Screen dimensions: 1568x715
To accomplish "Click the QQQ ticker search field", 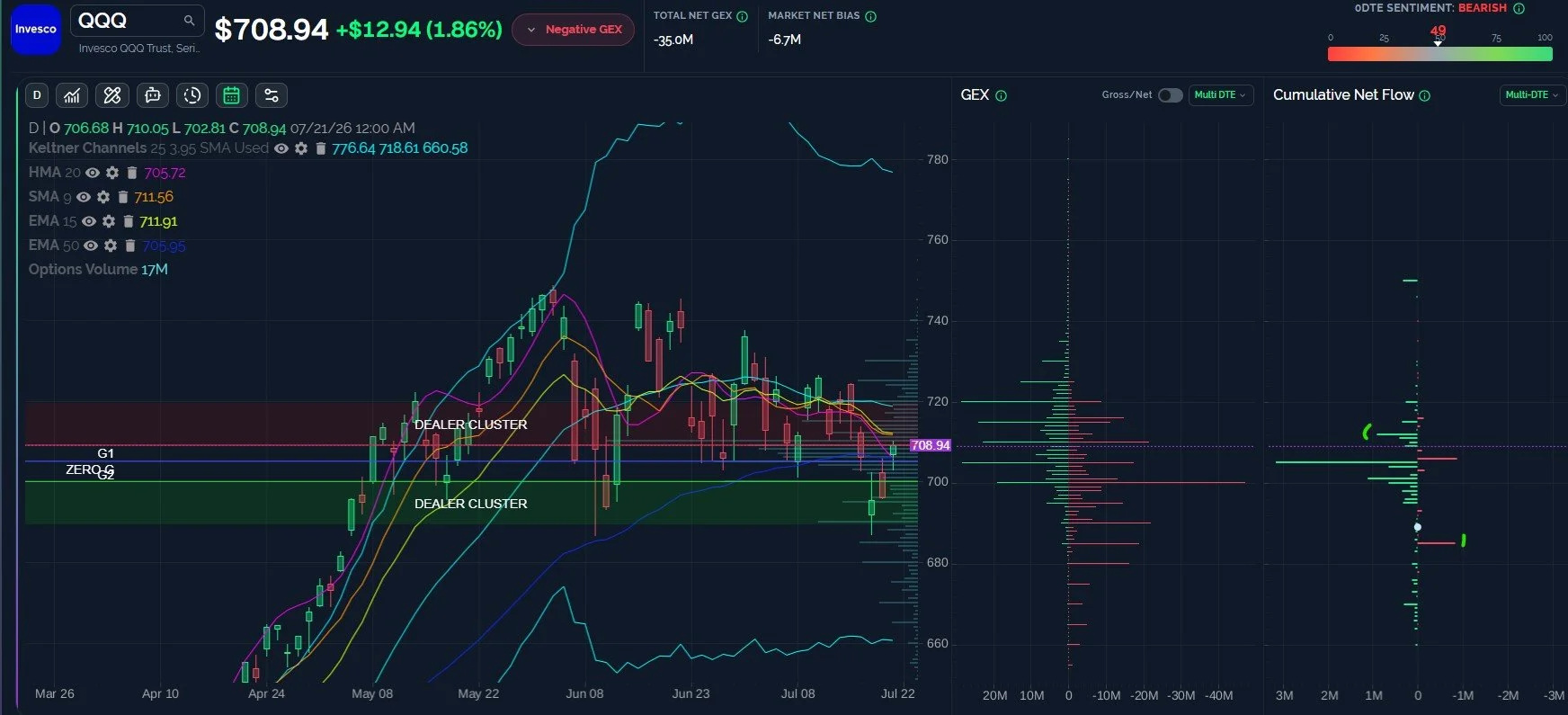I will [138, 20].
